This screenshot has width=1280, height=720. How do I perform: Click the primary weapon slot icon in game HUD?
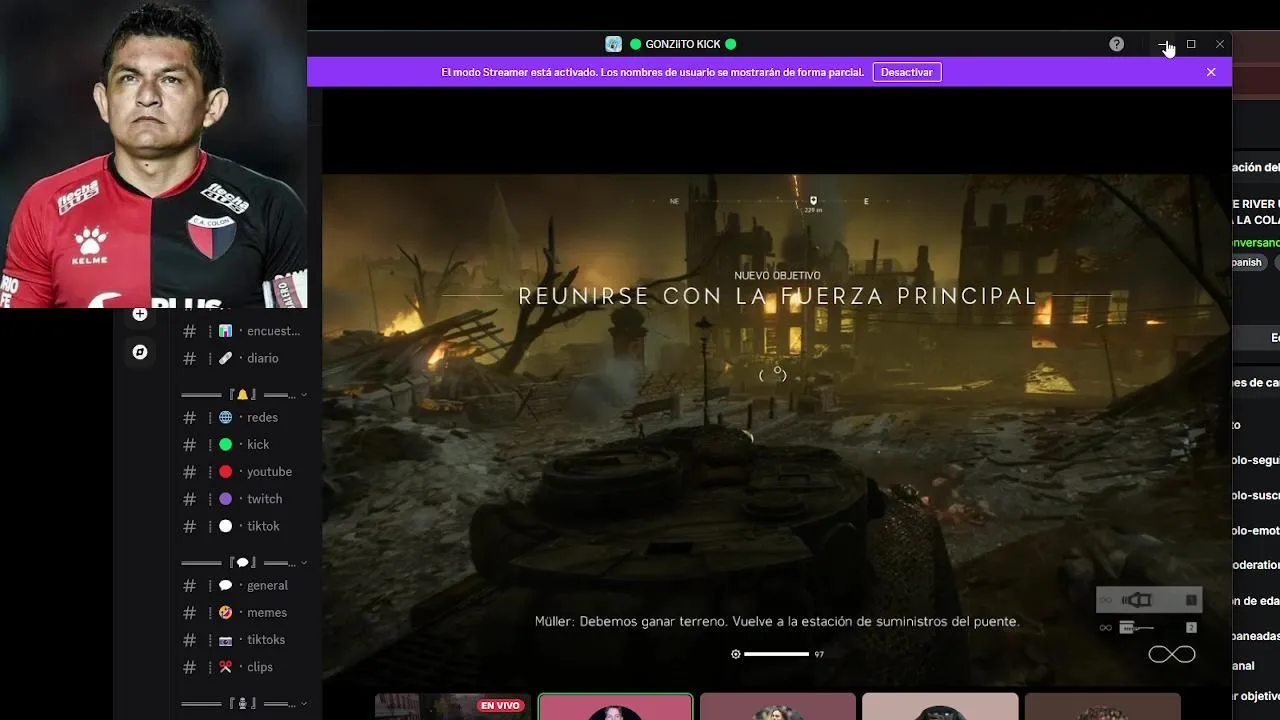coord(1149,600)
